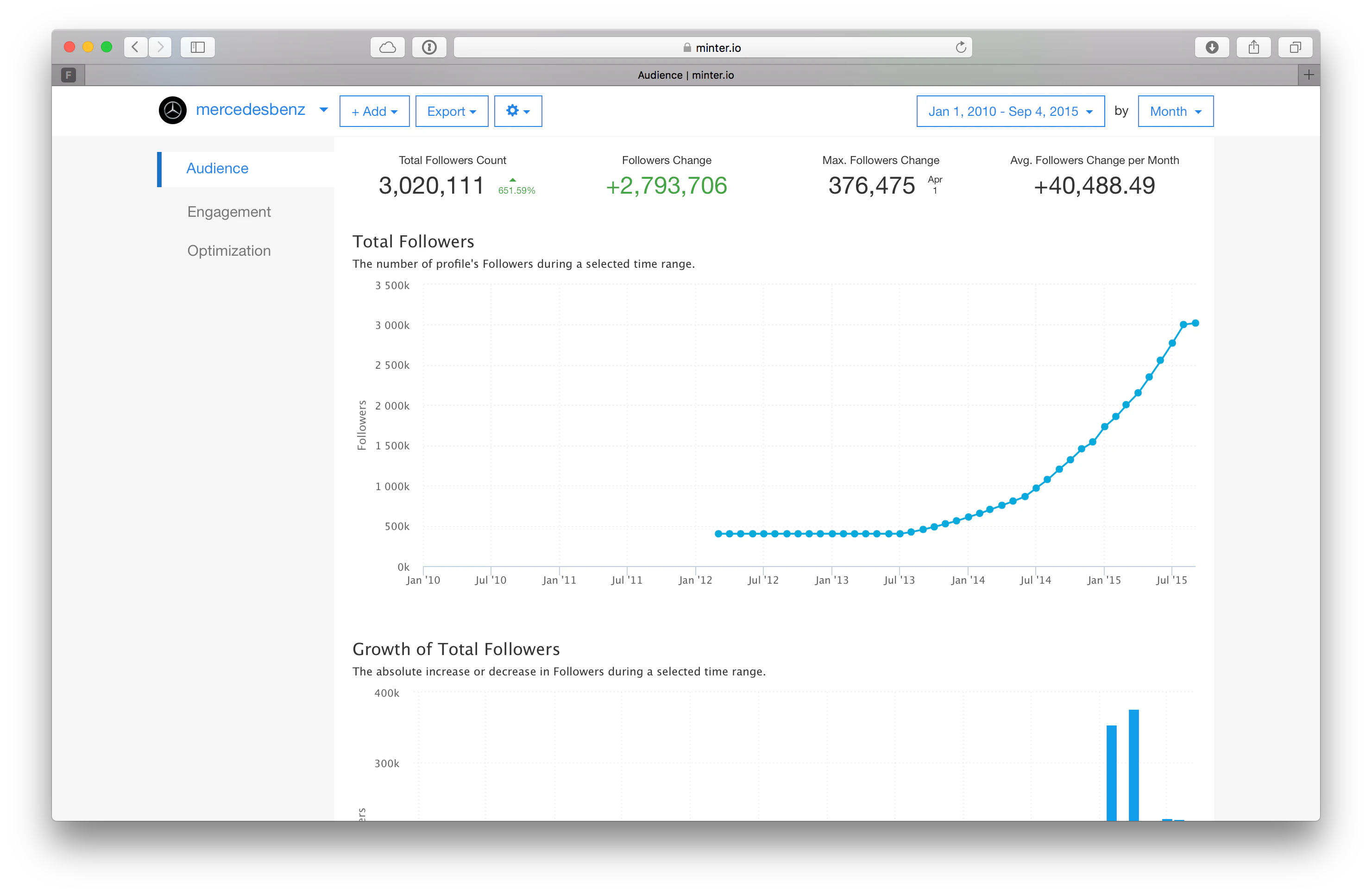Open the Export dropdown menu
Screen dimensions: 1372x895
(451, 111)
